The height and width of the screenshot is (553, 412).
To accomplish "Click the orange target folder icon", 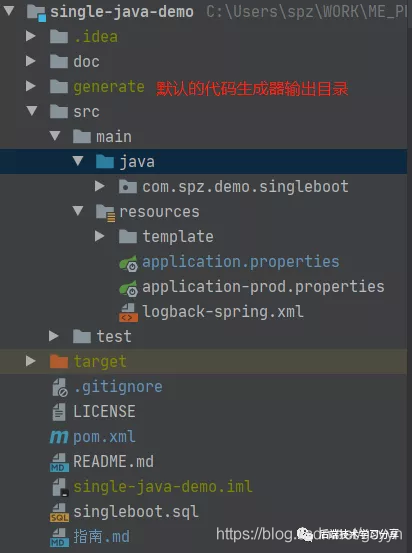I will (59, 361).
